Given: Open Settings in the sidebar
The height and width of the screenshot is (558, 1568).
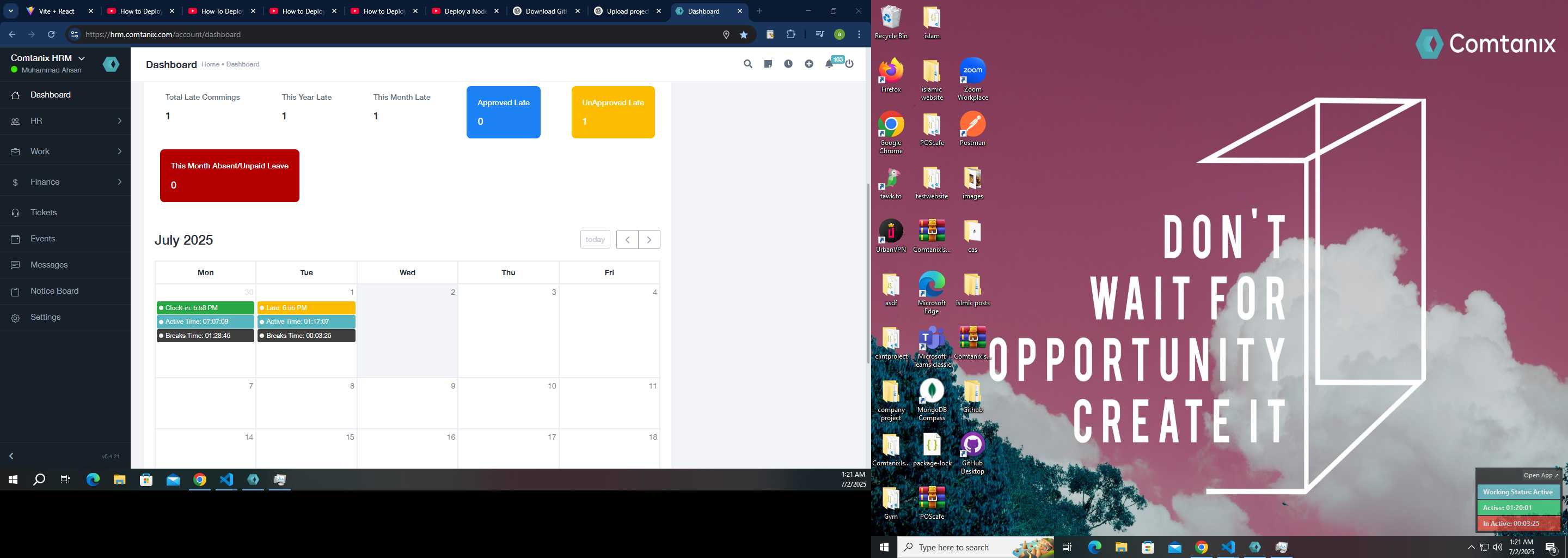Looking at the screenshot, I should pyautogui.click(x=65, y=317).
